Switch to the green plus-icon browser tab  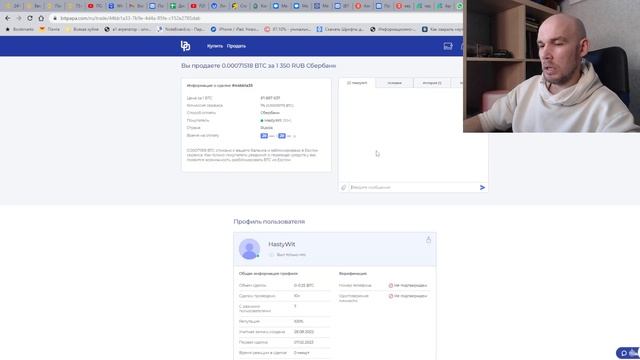coord(177,6)
